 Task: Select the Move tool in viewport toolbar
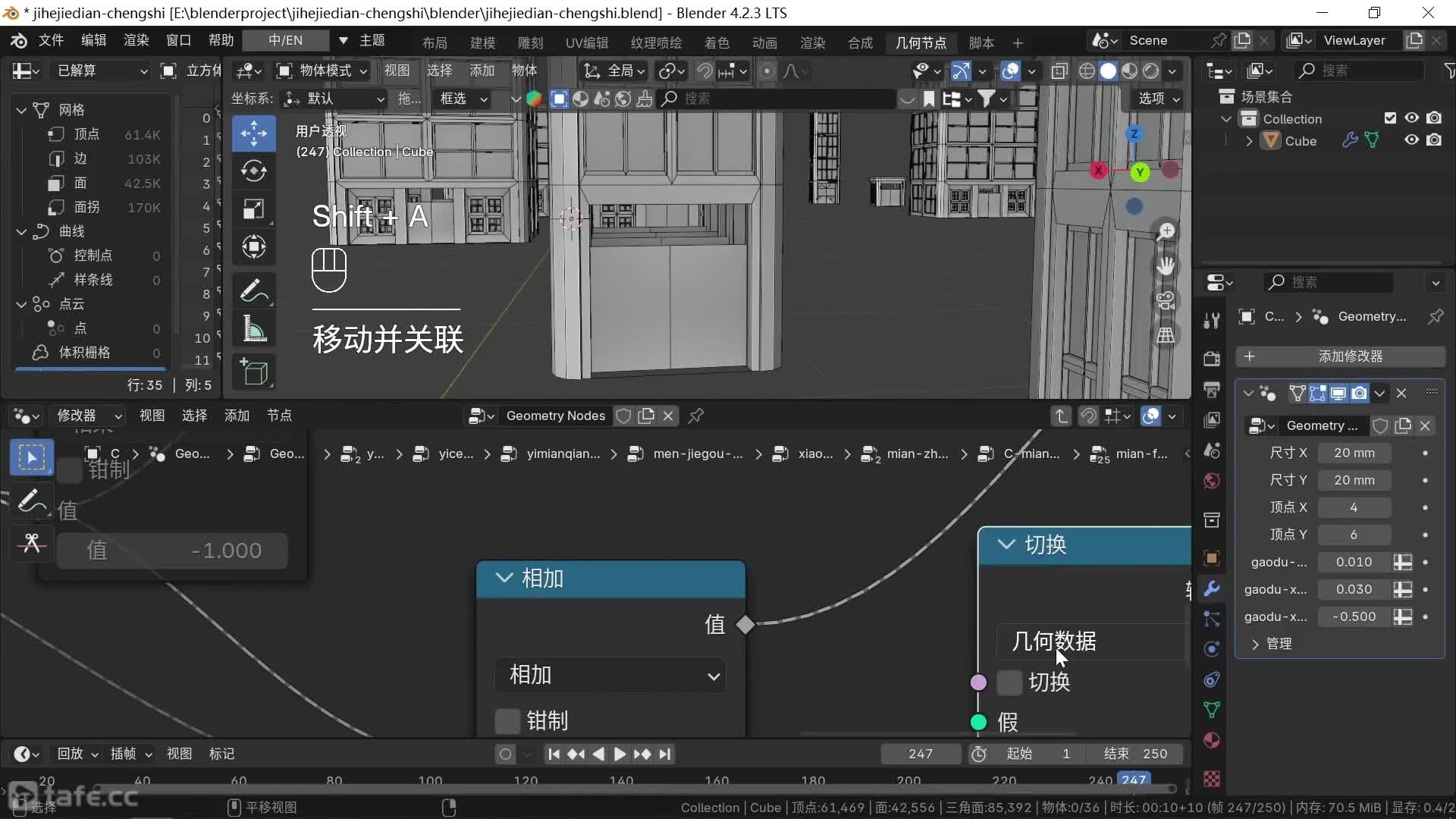(x=254, y=133)
